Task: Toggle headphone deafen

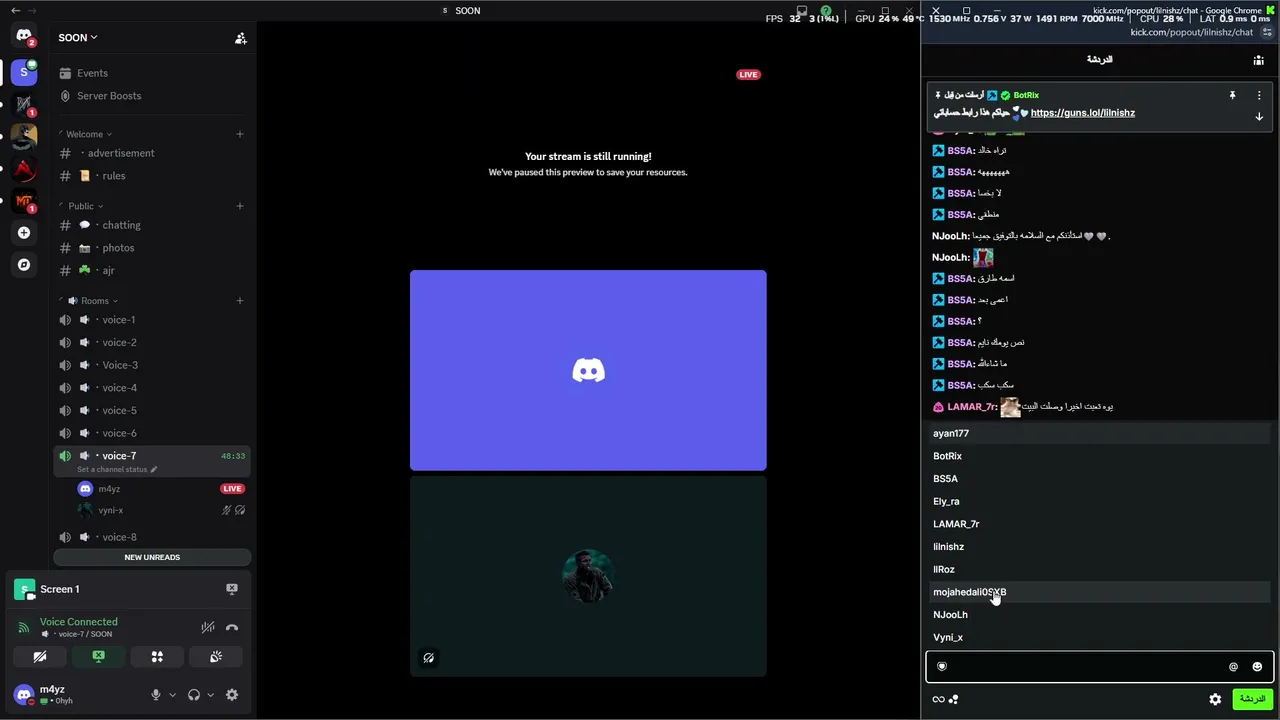Action: pyautogui.click(x=194, y=695)
